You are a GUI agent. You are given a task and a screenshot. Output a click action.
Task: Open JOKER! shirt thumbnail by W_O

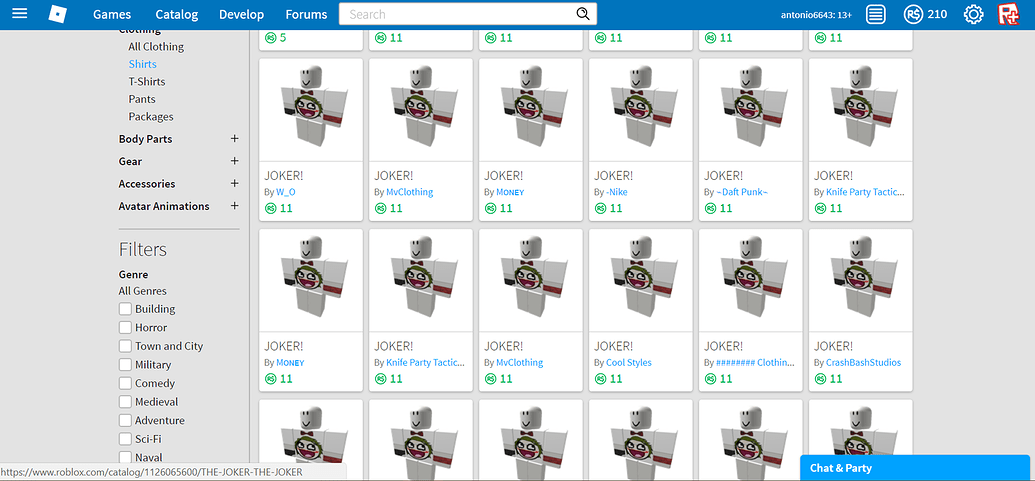(x=311, y=110)
